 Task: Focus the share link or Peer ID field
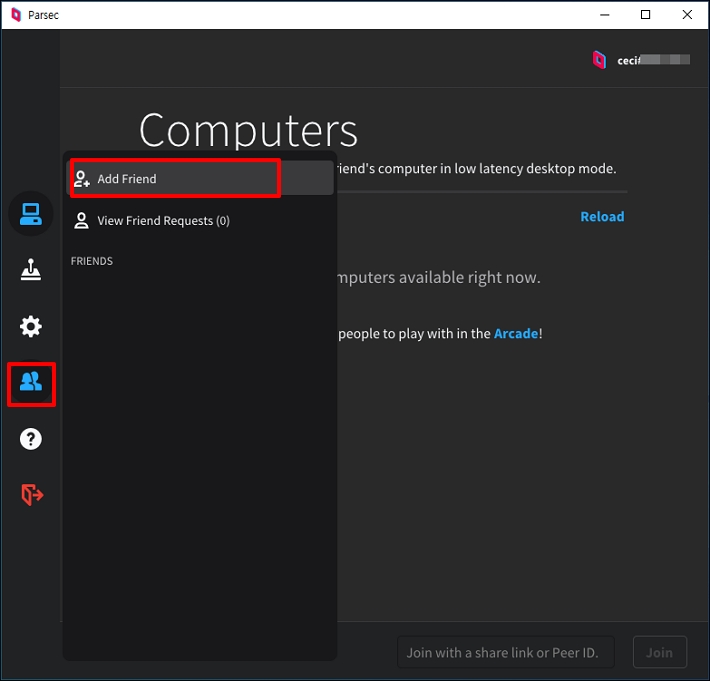tap(505, 652)
